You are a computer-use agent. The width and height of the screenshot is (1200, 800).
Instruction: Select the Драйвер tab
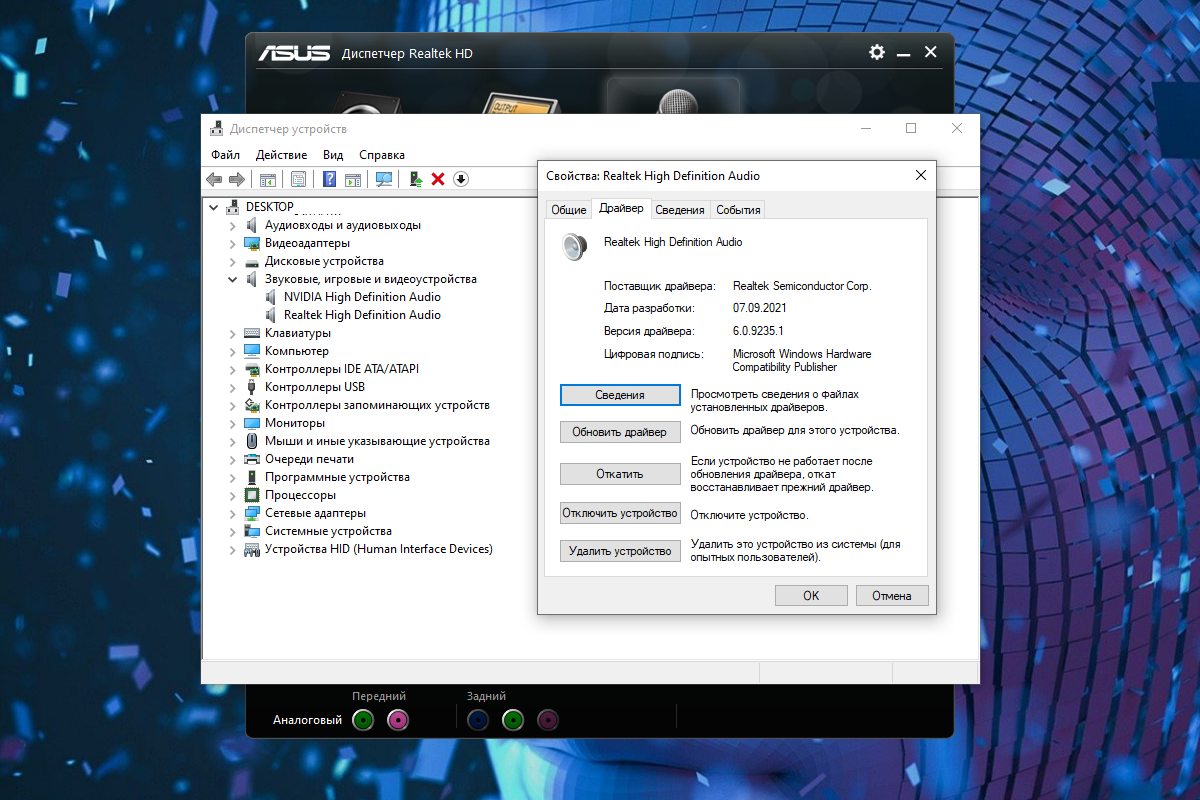pyautogui.click(x=621, y=208)
